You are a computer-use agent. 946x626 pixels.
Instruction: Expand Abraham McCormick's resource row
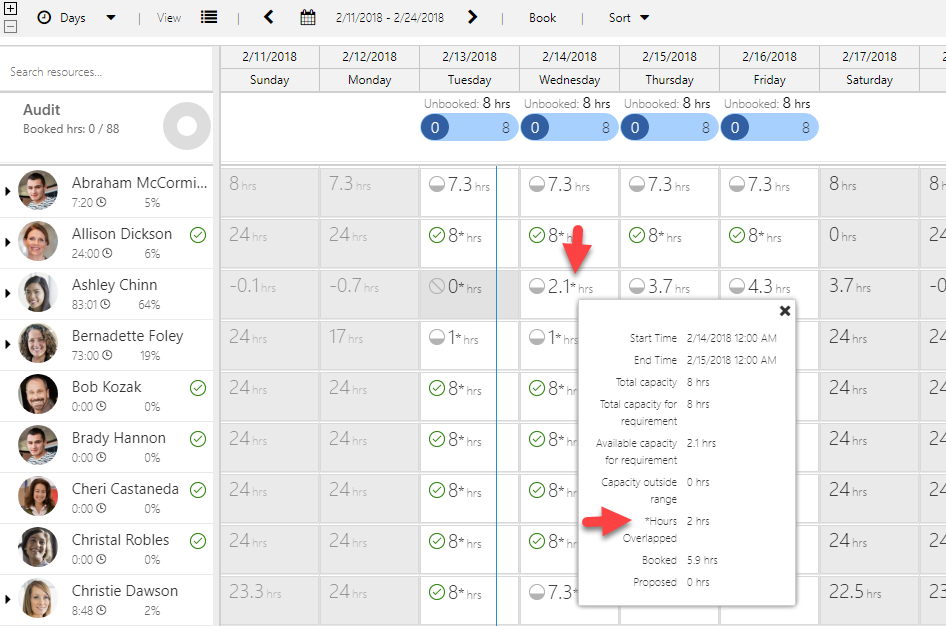pyautogui.click(x=8, y=191)
